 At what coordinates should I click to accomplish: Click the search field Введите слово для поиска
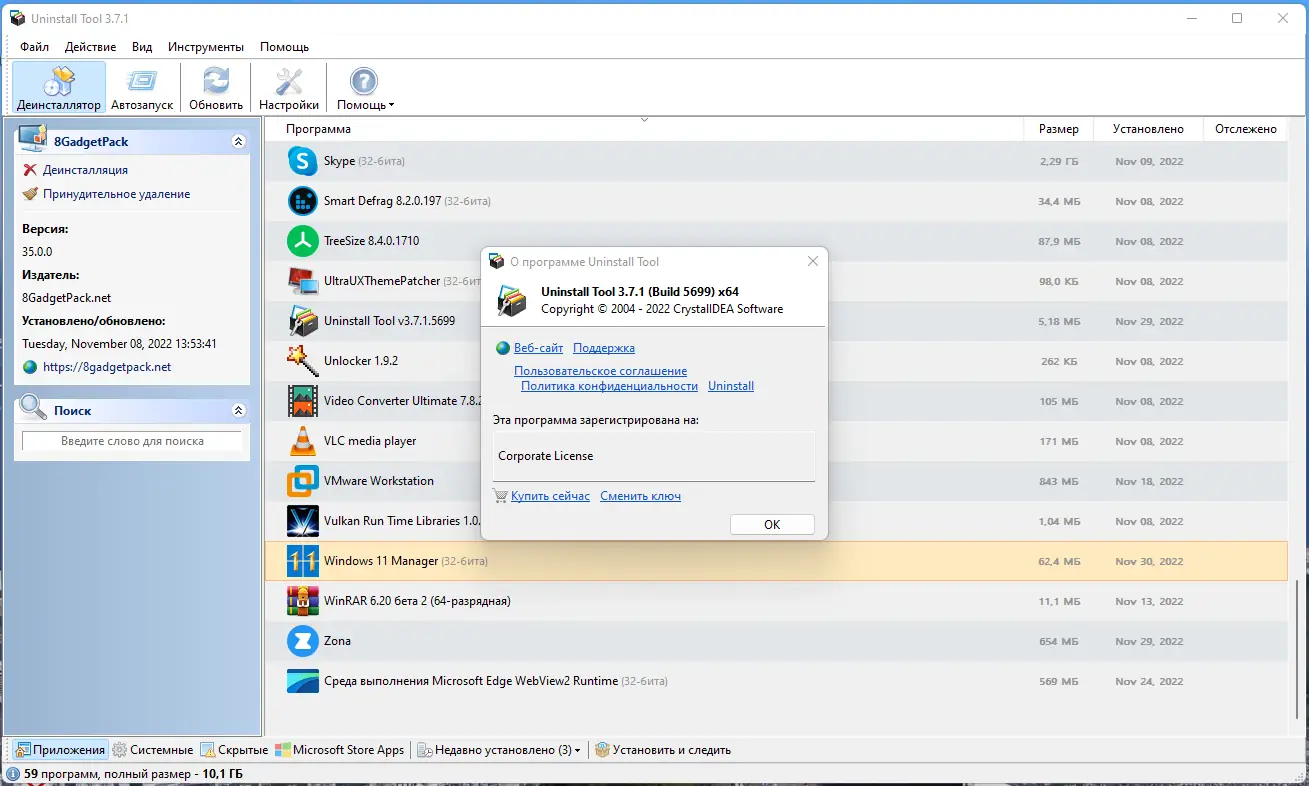point(132,441)
